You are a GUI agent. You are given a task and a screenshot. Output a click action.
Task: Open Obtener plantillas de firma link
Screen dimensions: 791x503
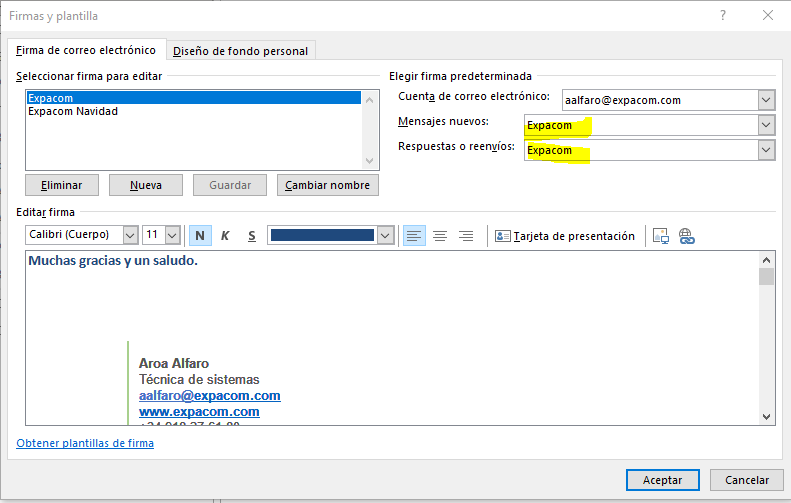click(x=85, y=443)
